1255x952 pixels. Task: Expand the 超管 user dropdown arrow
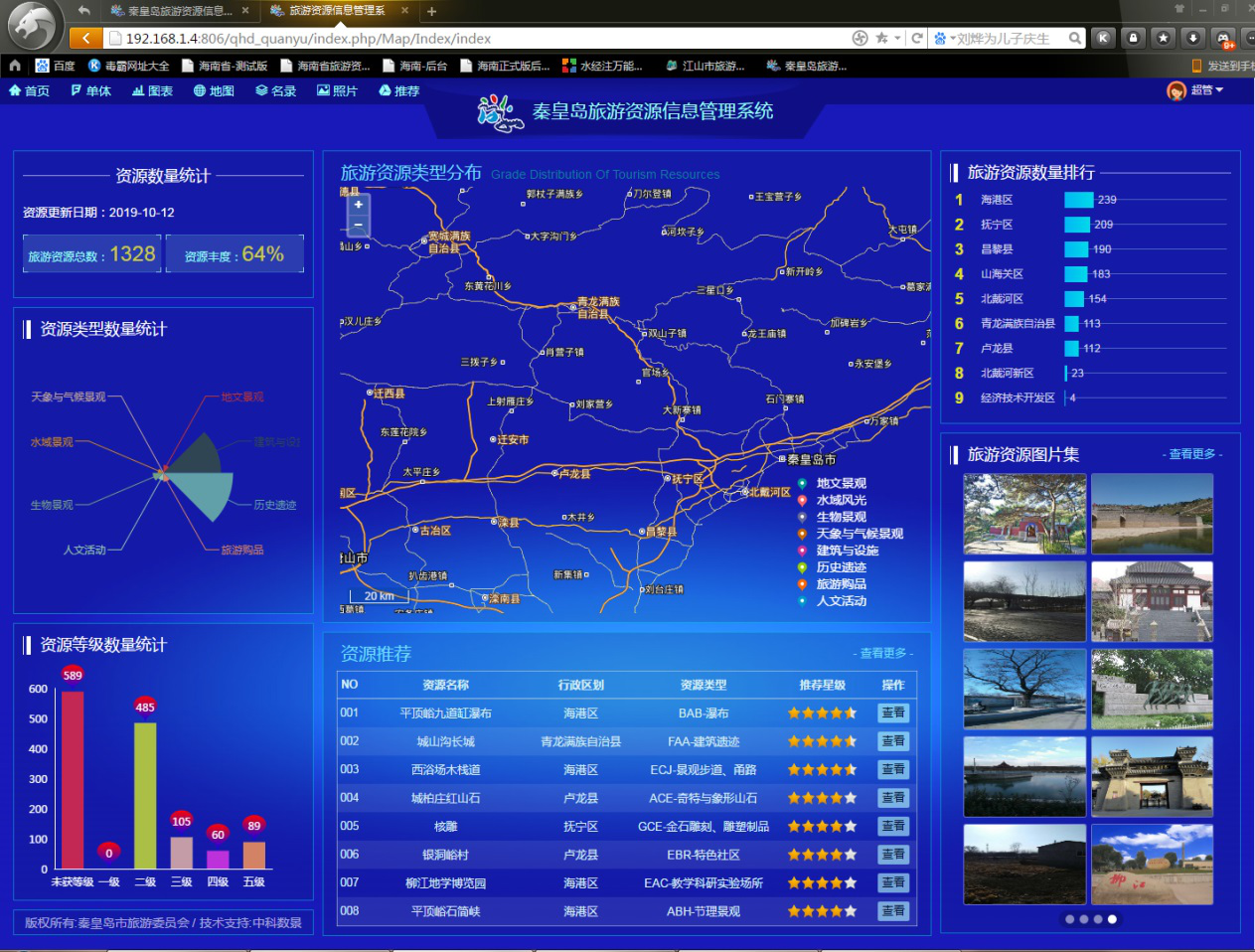point(1219,89)
